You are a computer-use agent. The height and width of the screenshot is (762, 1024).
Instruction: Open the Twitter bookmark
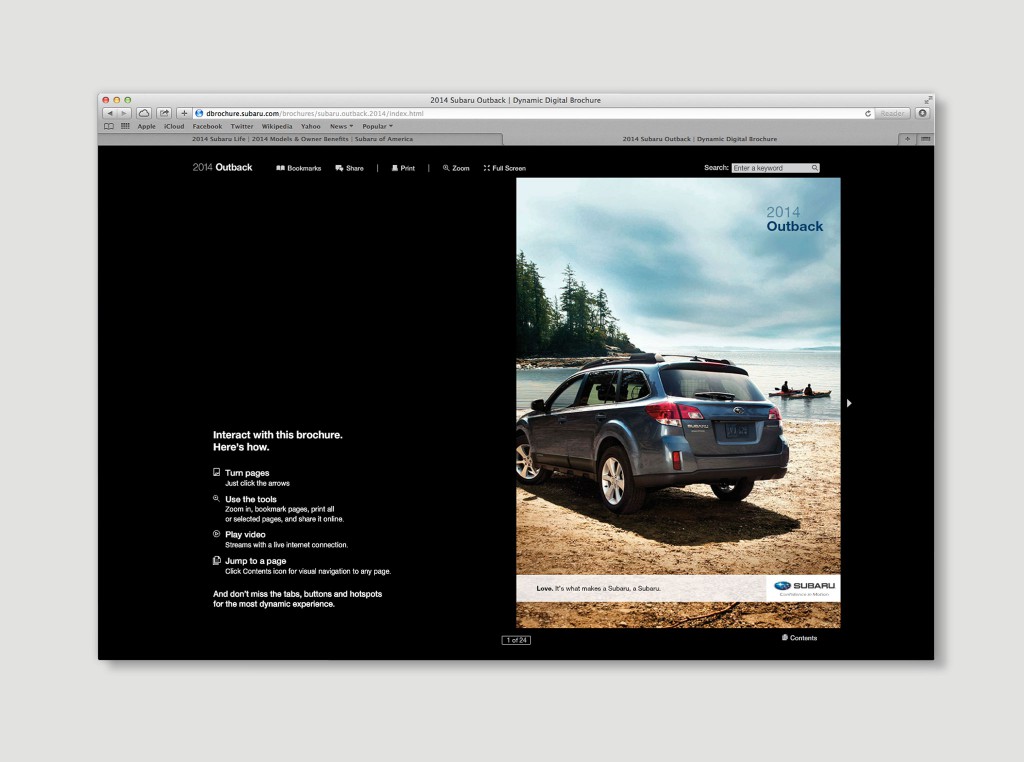[x=242, y=127]
